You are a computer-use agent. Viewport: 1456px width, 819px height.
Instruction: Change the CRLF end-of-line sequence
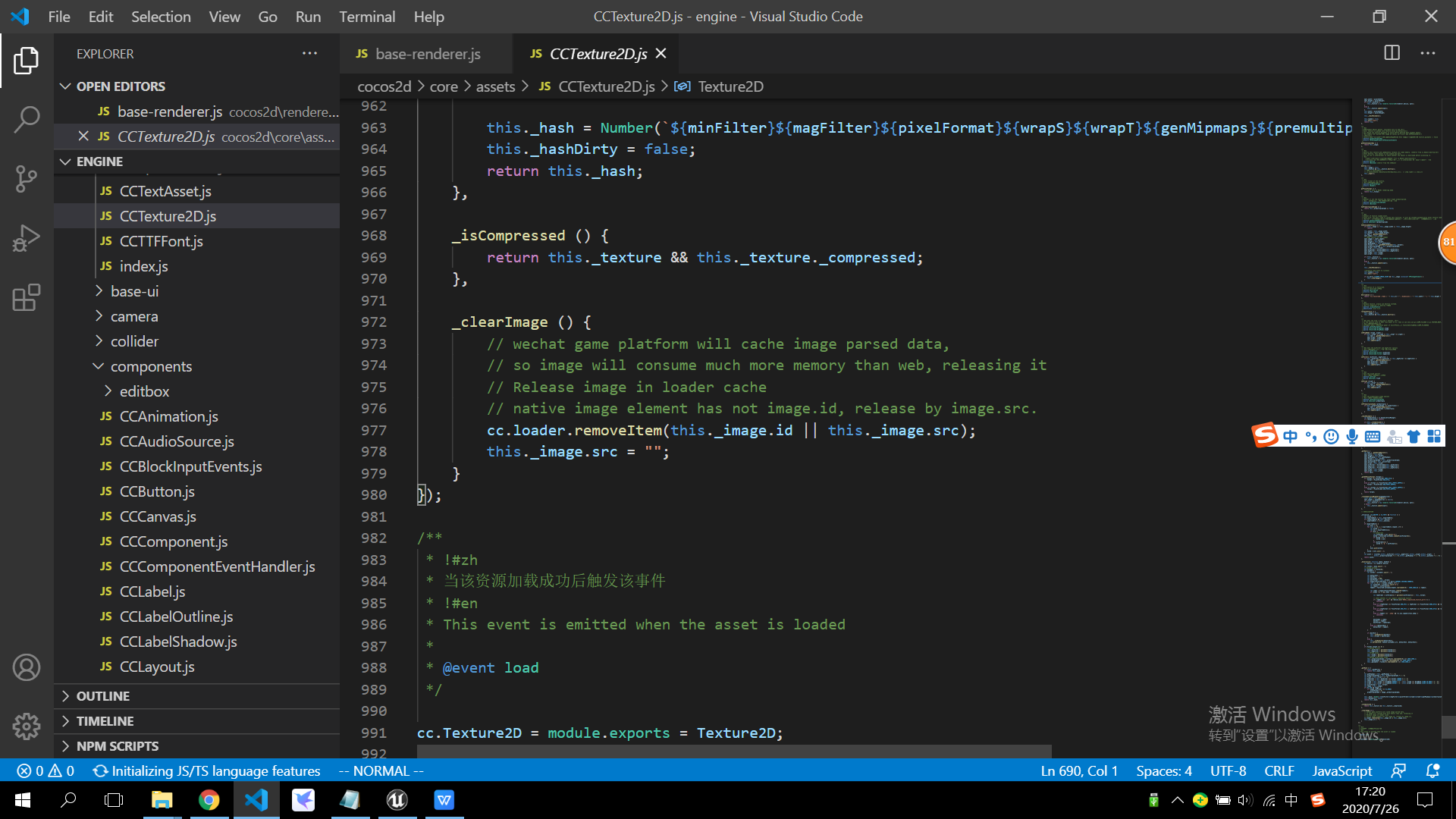1279,770
